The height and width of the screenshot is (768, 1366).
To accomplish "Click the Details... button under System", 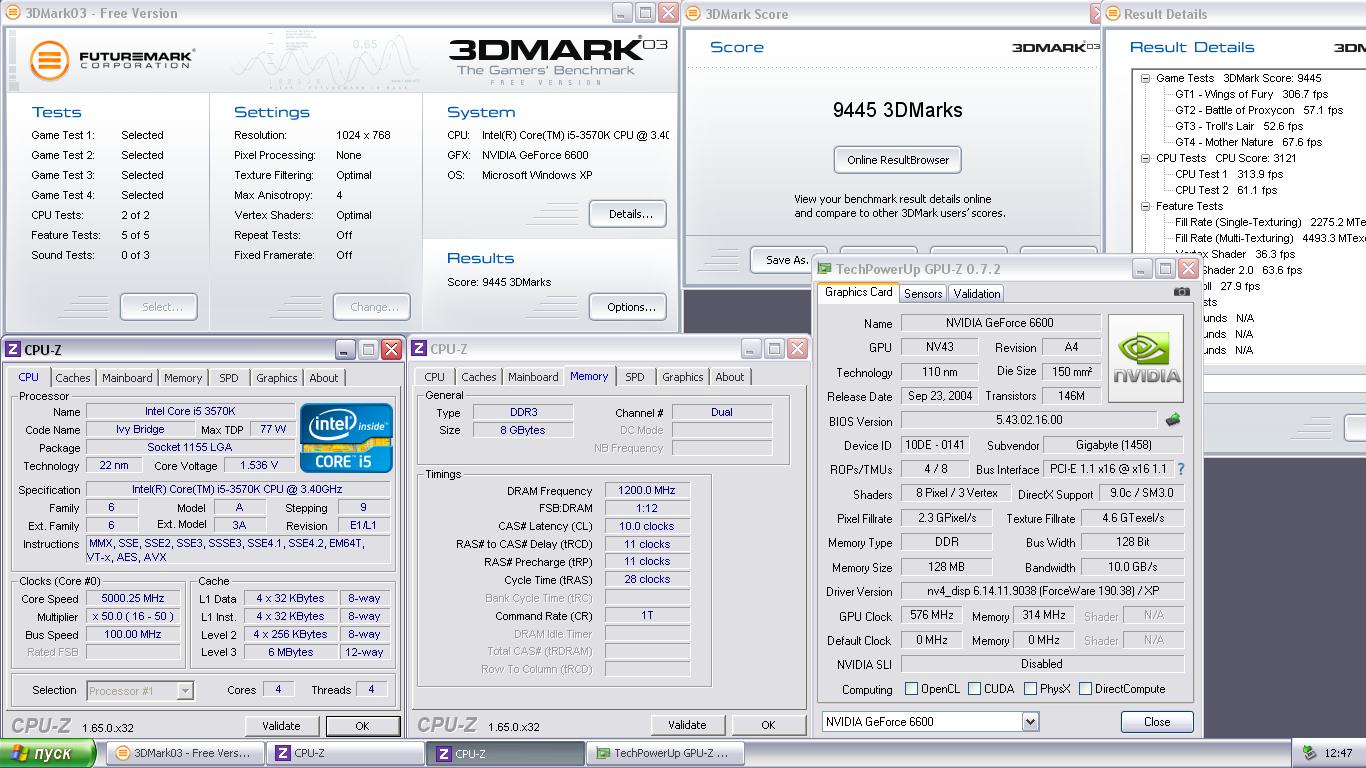I will point(630,214).
